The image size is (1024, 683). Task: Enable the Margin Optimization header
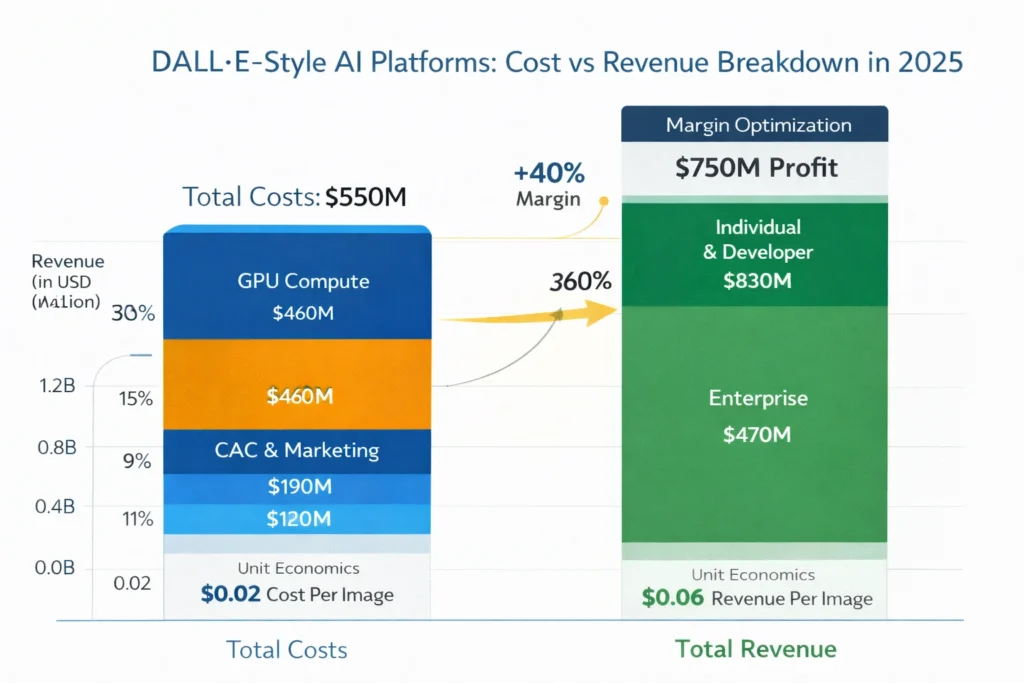(x=755, y=124)
